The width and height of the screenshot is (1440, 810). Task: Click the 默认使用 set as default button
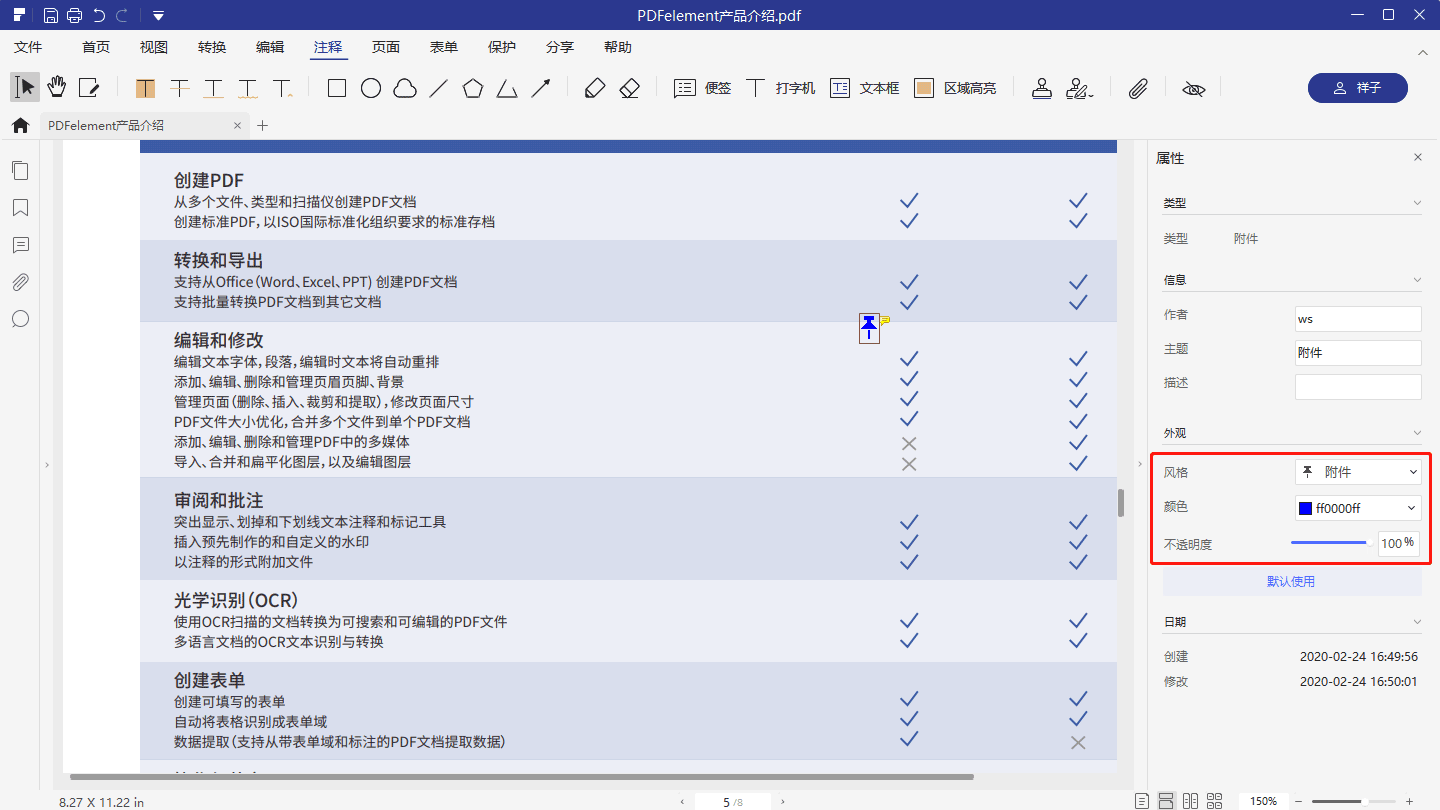(1291, 581)
